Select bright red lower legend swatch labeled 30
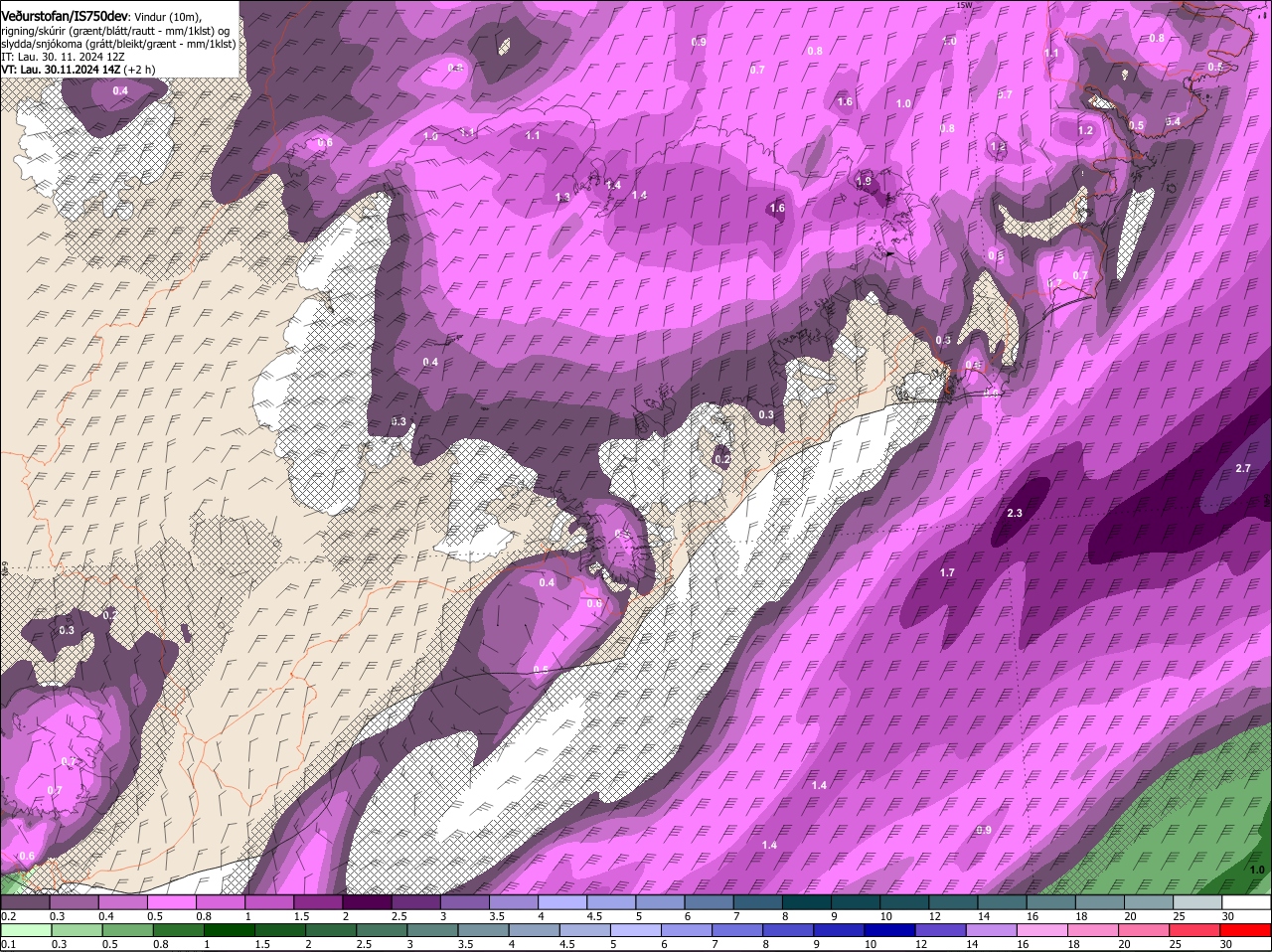 click(1246, 930)
